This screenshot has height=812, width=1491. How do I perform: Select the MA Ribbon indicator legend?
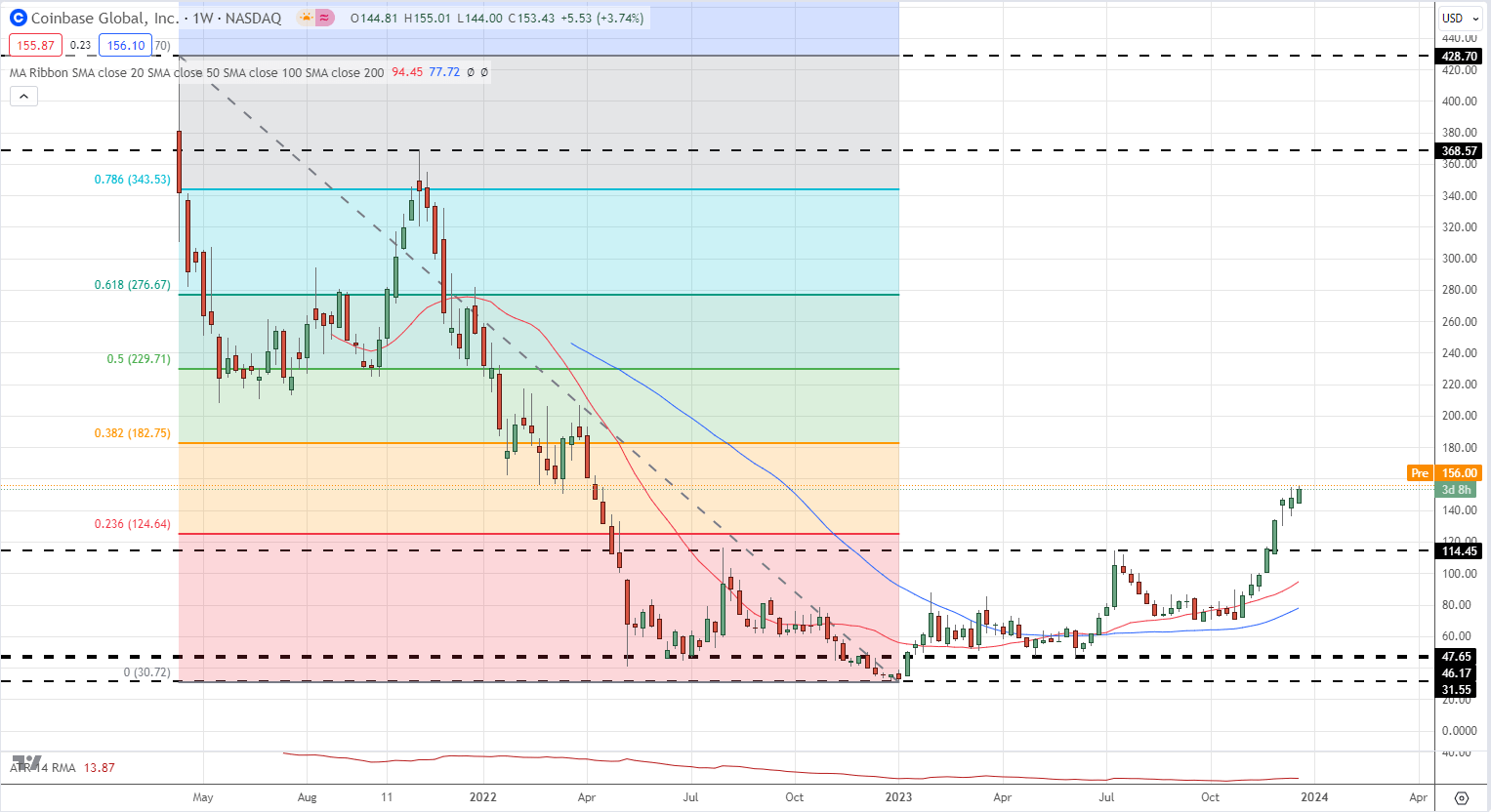pyautogui.click(x=196, y=72)
